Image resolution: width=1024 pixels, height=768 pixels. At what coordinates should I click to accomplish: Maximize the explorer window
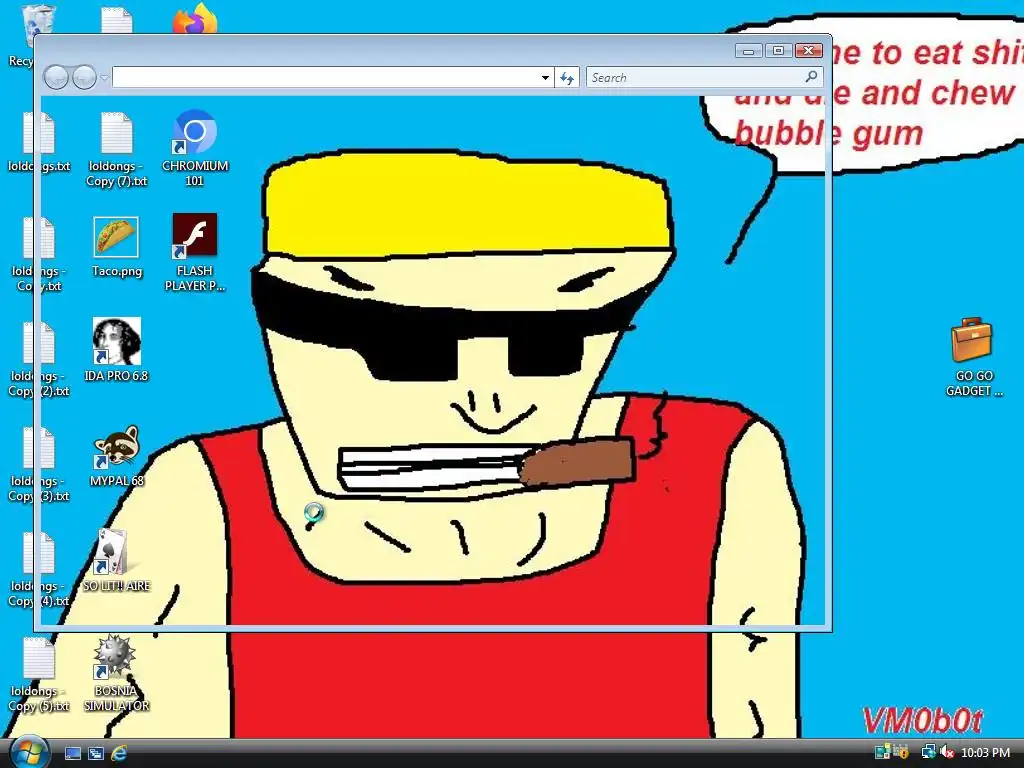pos(778,51)
